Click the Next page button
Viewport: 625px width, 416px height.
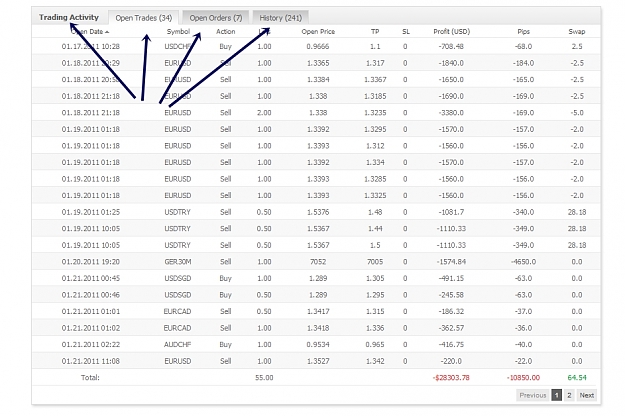click(587, 395)
